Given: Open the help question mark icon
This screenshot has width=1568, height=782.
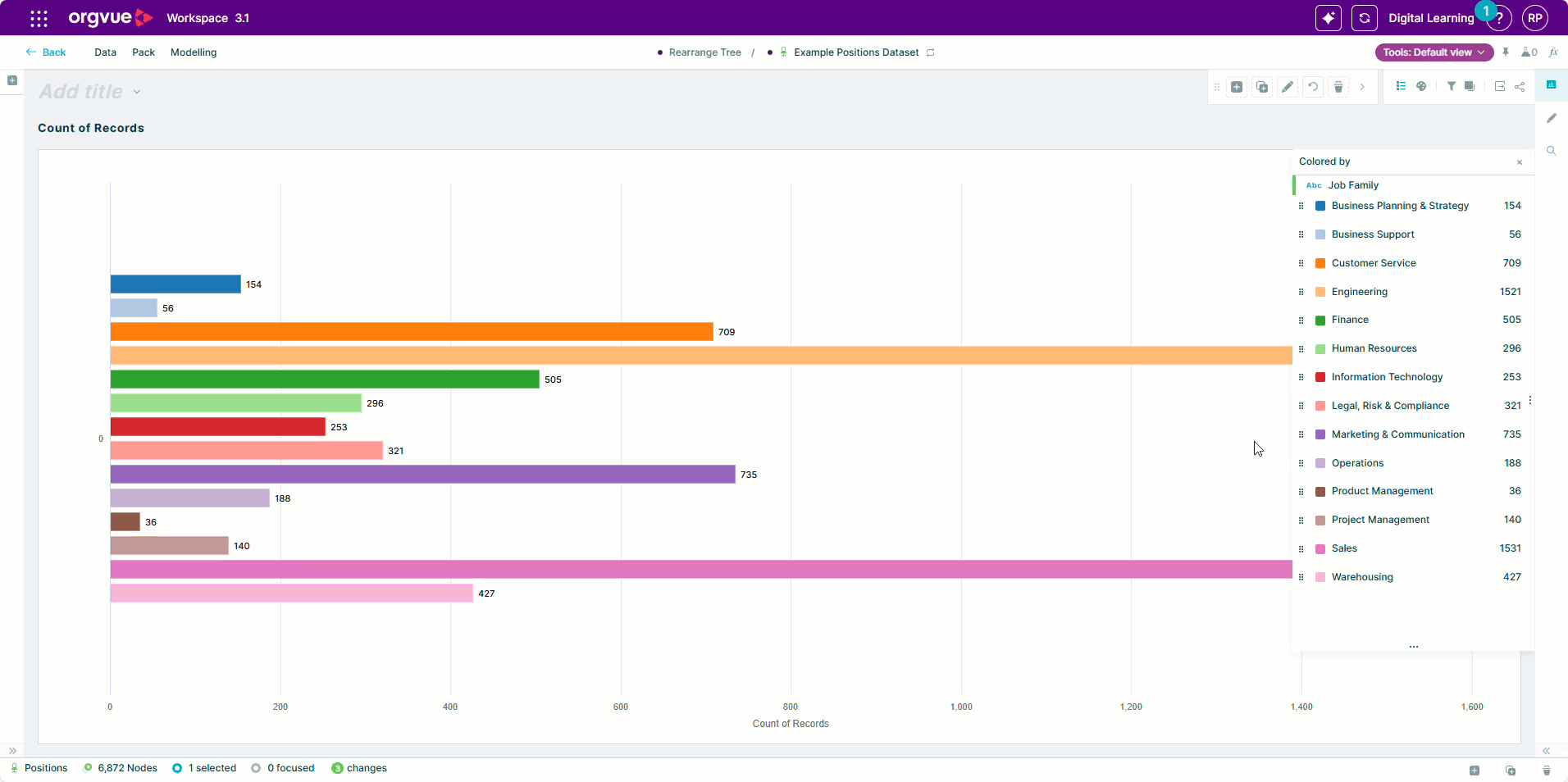Looking at the screenshot, I should (1499, 18).
